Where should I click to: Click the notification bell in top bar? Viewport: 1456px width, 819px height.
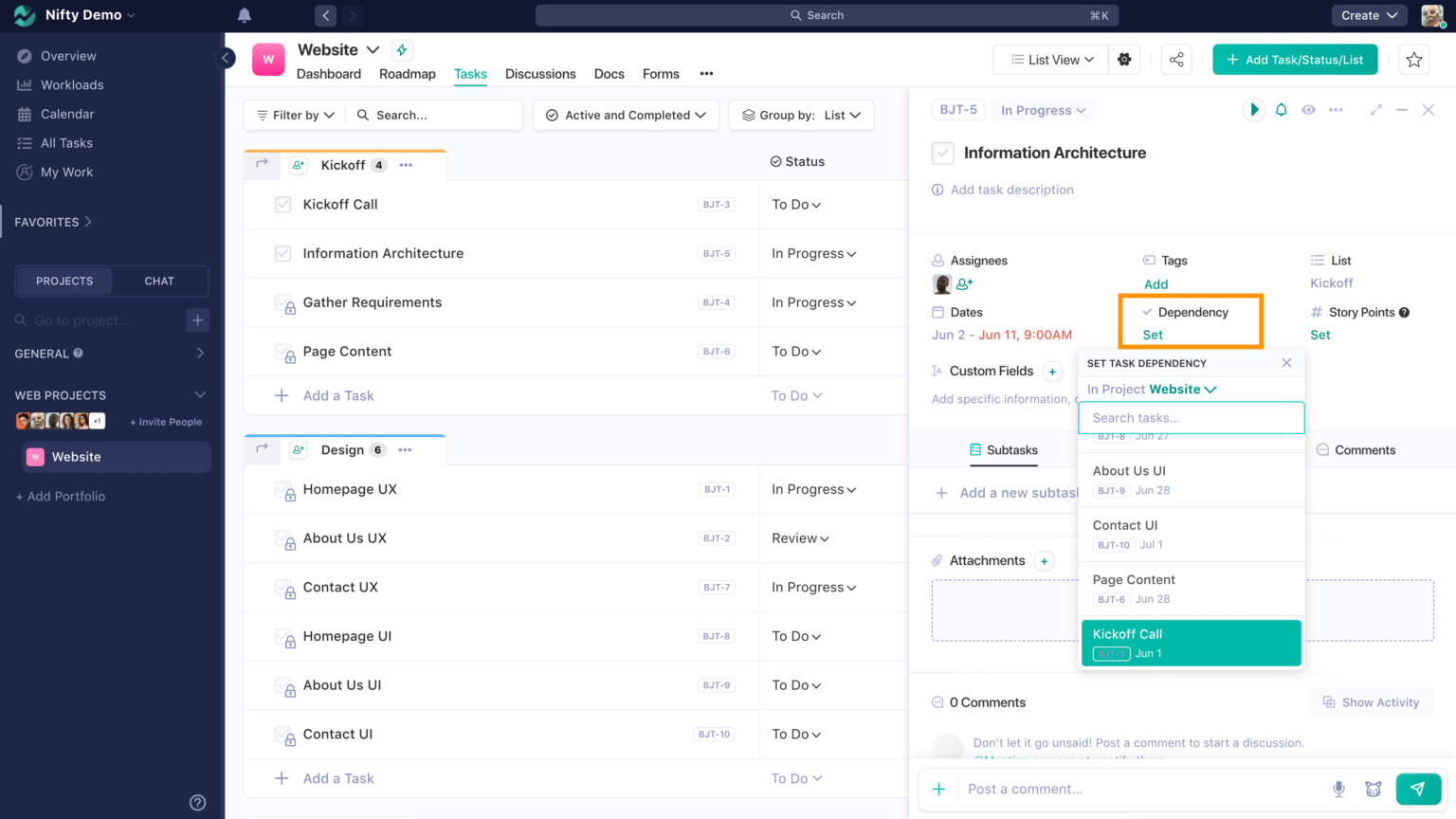[x=245, y=15]
